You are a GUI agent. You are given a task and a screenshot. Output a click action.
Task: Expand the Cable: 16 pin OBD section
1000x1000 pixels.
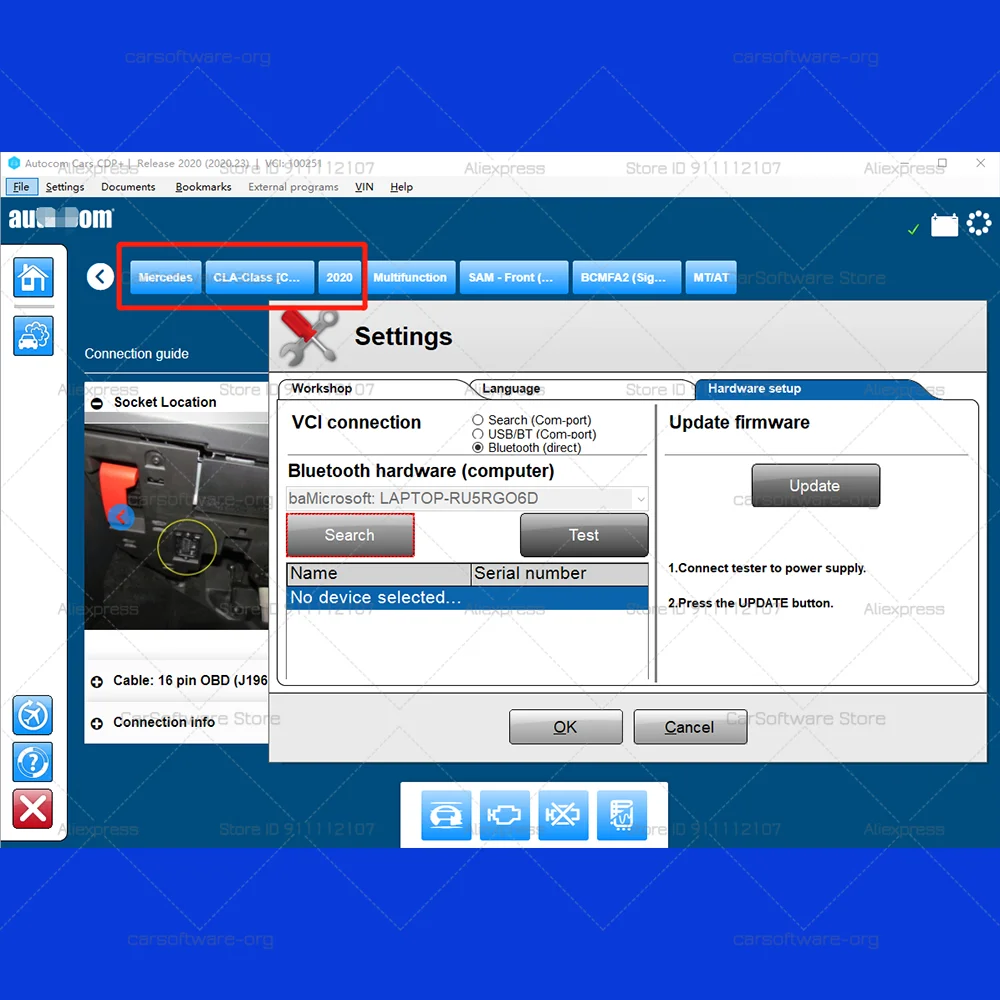[x=97, y=682]
